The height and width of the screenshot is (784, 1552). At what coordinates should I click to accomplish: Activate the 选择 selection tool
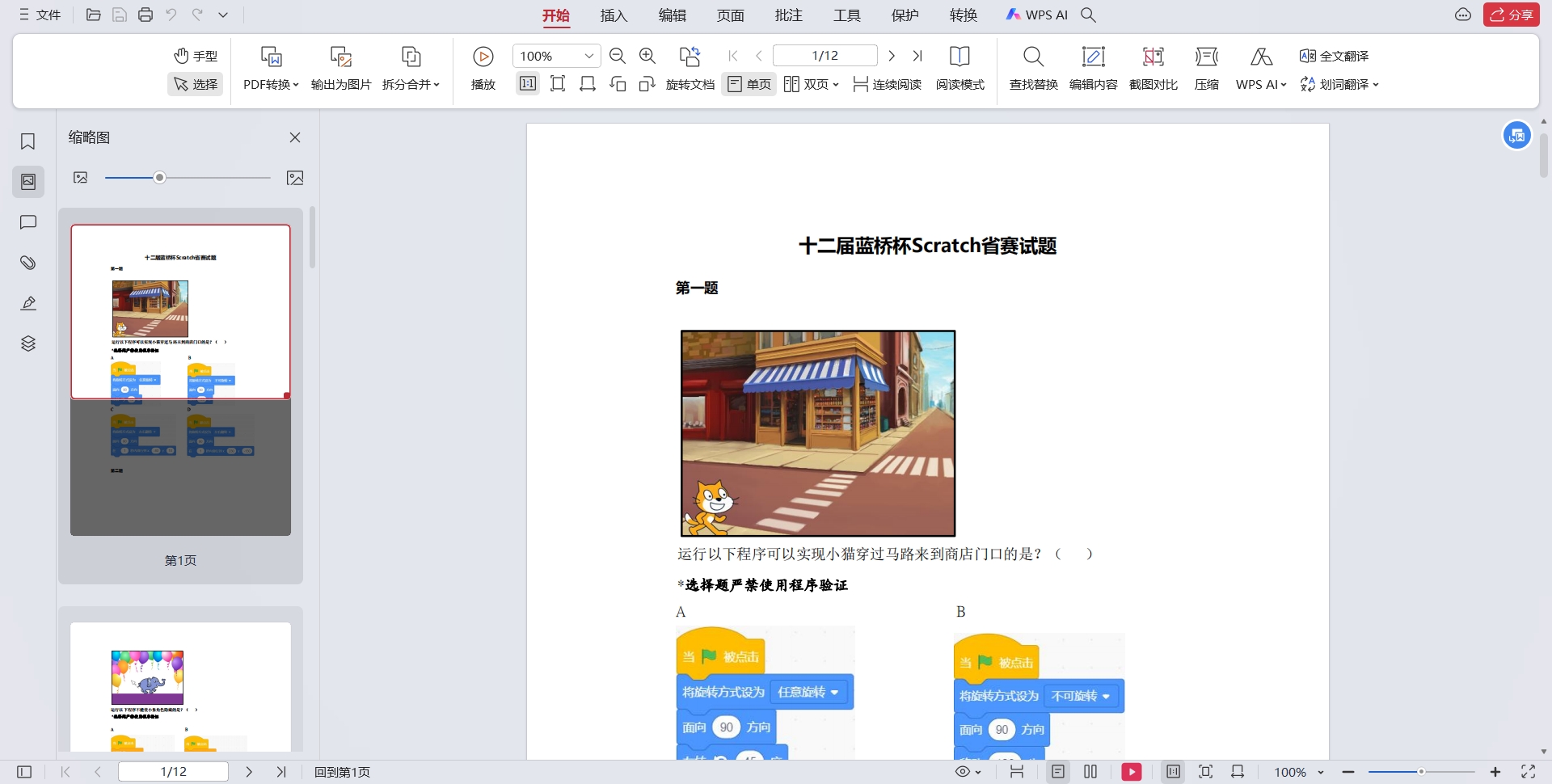tap(196, 84)
